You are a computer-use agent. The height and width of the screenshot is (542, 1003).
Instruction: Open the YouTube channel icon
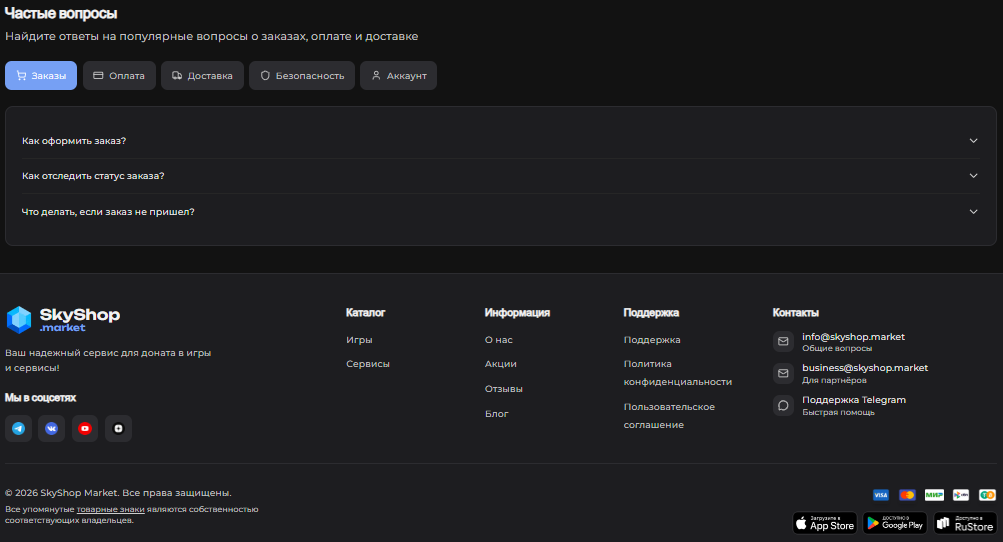coord(85,429)
